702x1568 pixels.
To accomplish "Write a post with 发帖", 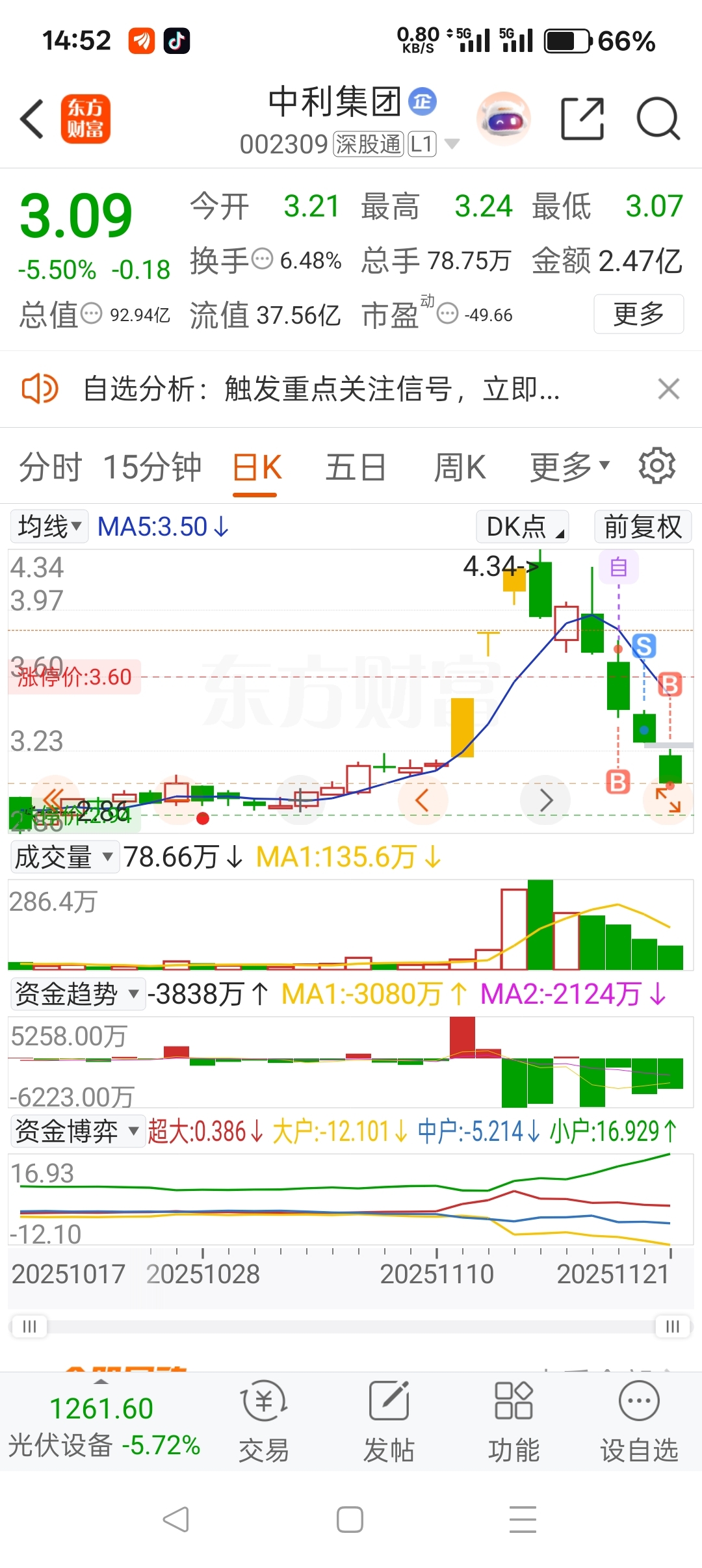I will click(389, 1421).
